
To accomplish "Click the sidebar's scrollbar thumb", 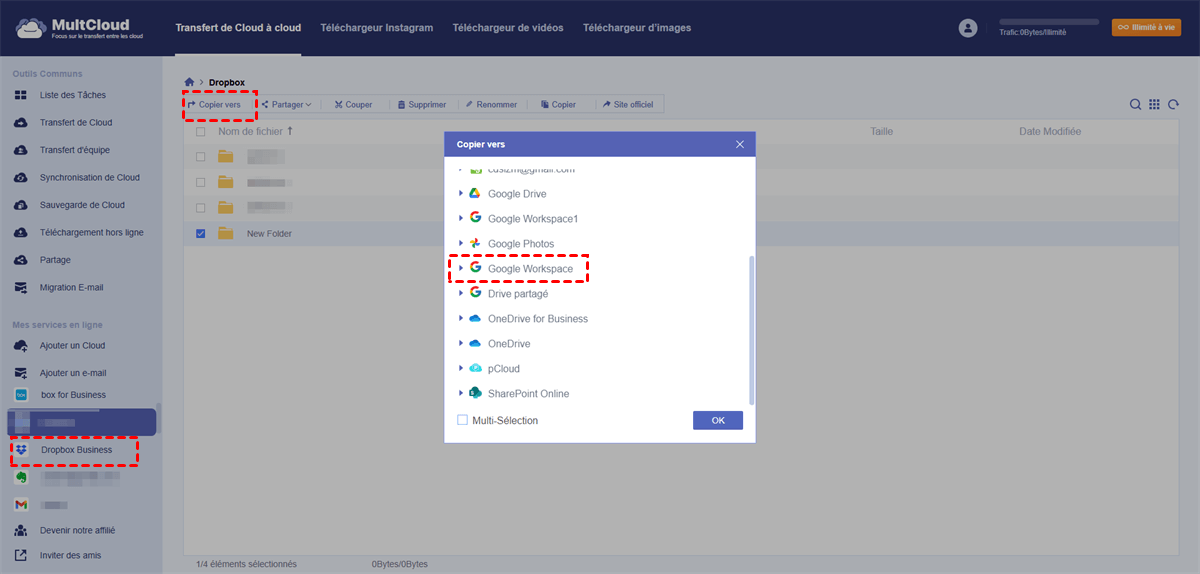I will [159, 417].
